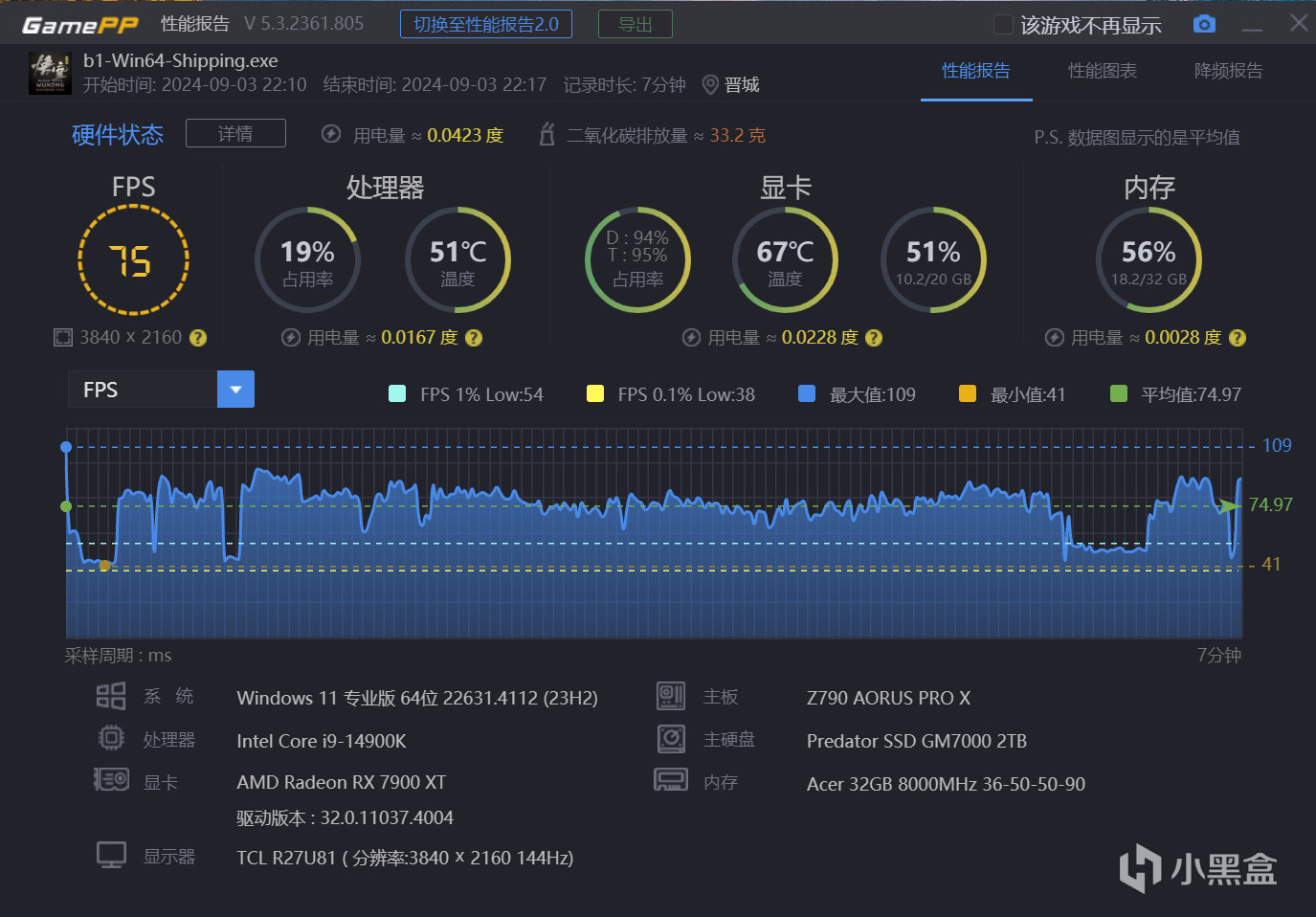Click the screenshot camera icon
The image size is (1316, 917).
[x=1204, y=24]
